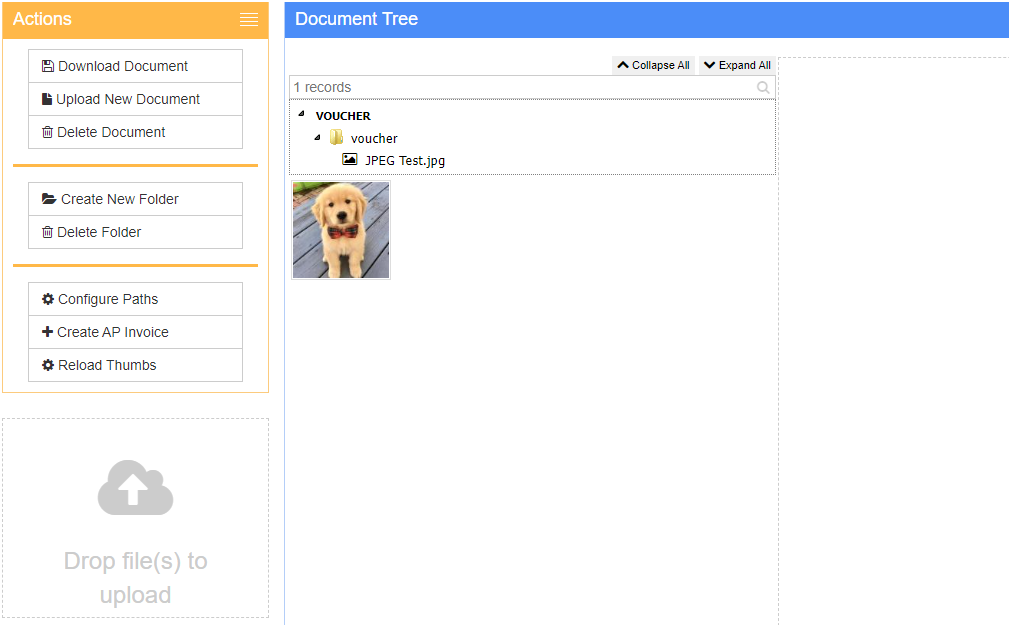Click the magnifier search icon
Image resolution: width=1009 pixels, height=625 pixels.
pos(763,88)
